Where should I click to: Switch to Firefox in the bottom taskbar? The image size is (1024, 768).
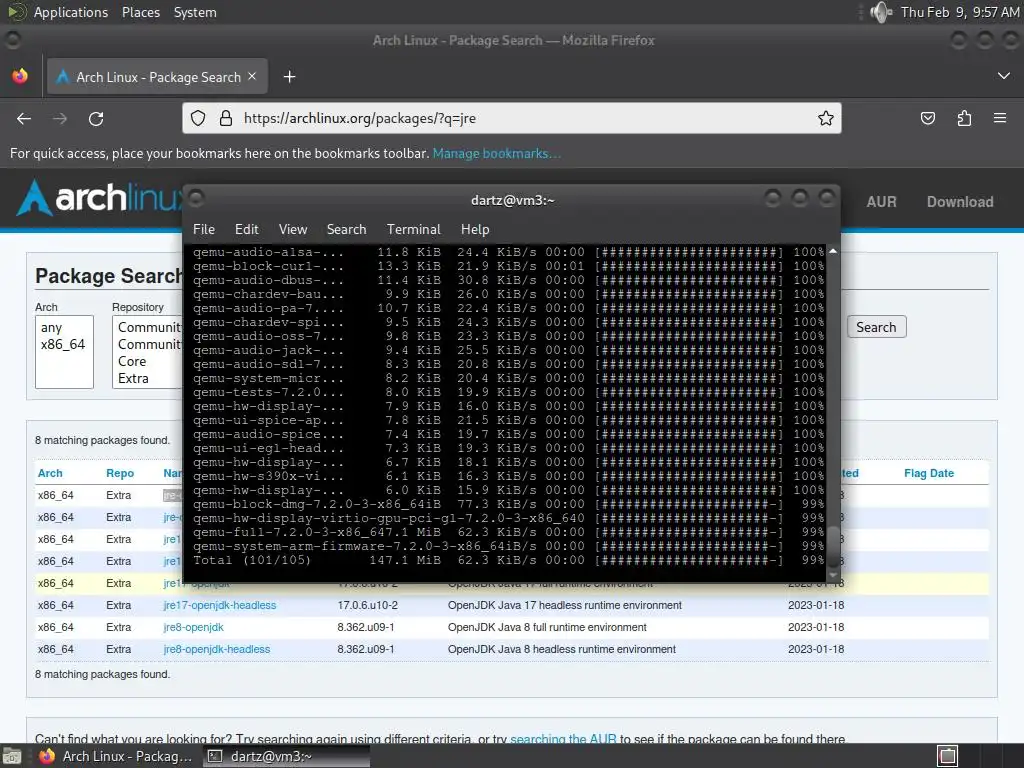116,756
